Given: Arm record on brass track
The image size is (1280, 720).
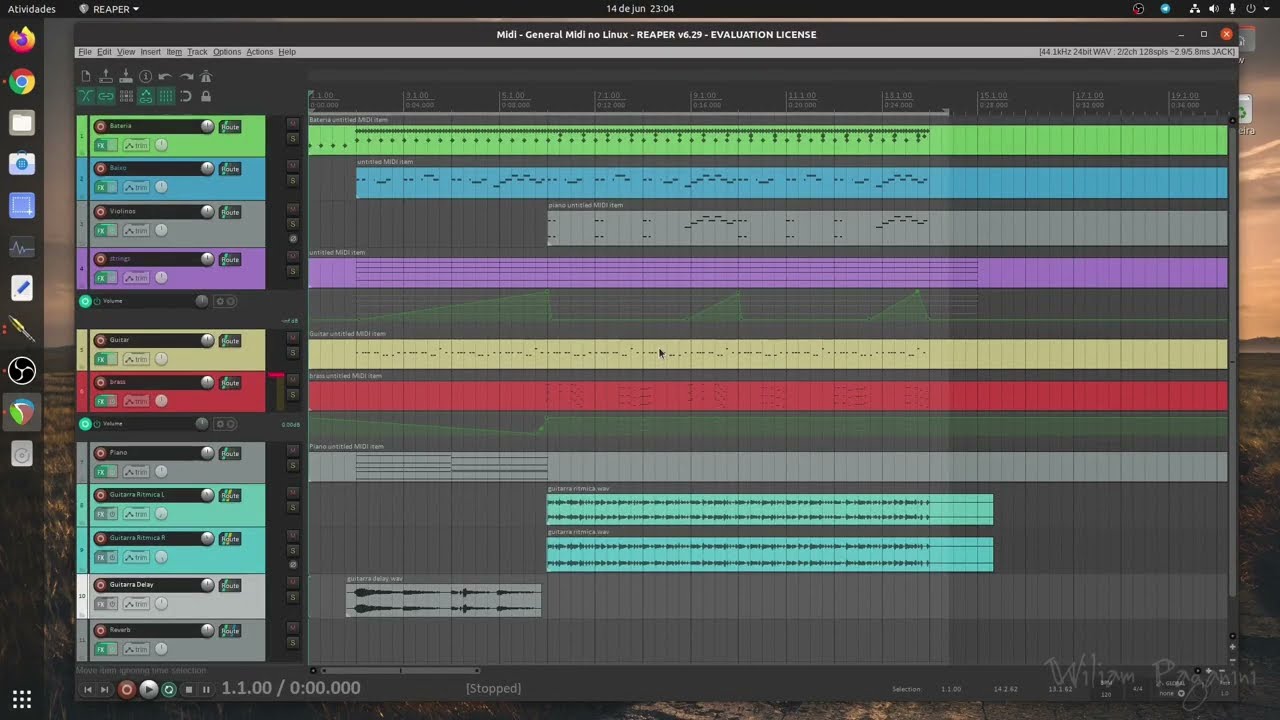Looking at the screenshot, I should [x=100, y=382].
